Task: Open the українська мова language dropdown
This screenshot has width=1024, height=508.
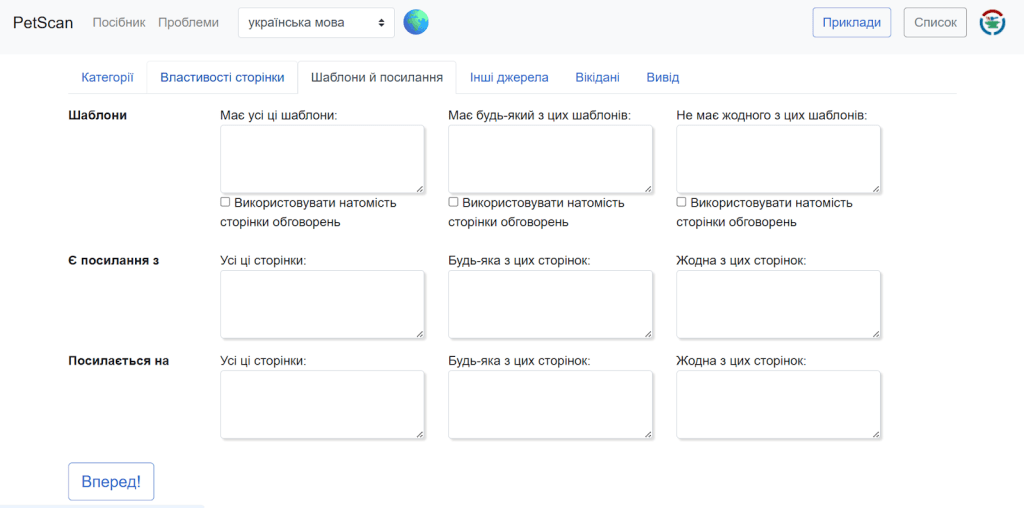Action: (x=316, y=22)
